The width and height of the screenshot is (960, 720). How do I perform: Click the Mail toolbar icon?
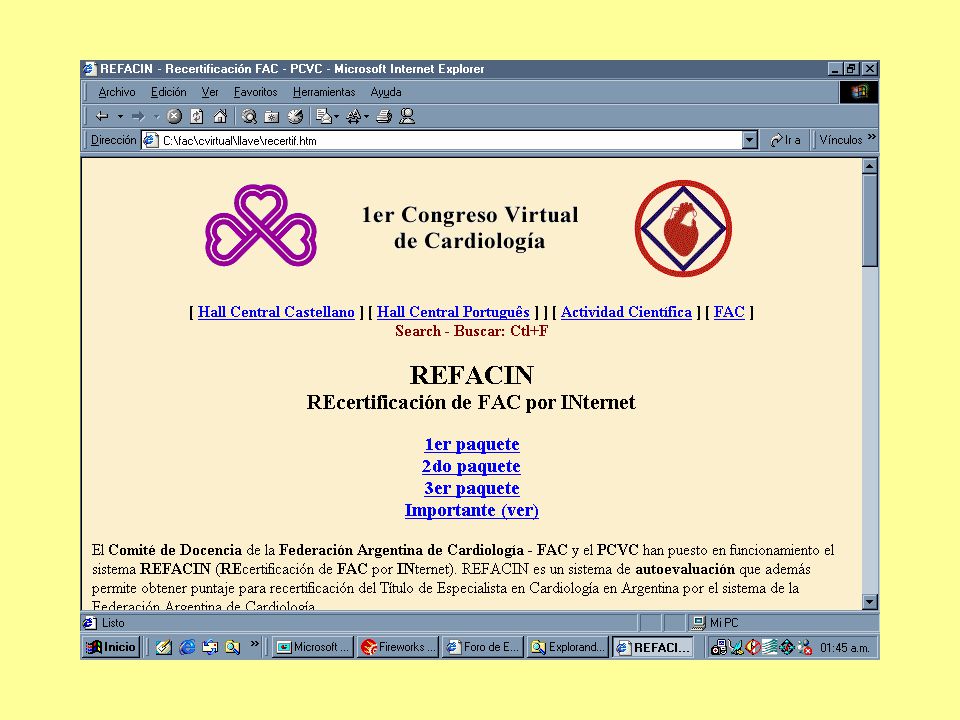pos(323,116)
